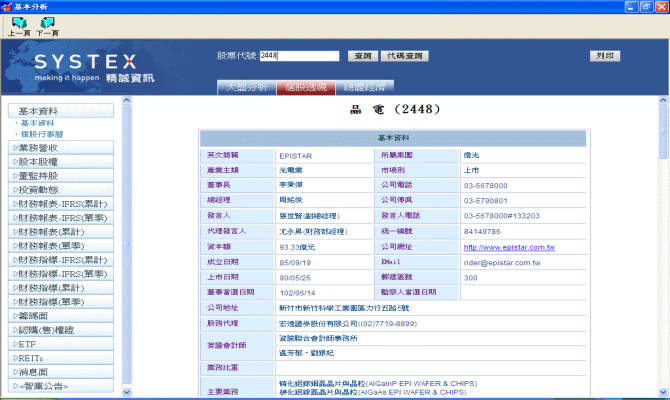The image size is (670, 400).
Task: Click capital value 93.33億元
Action: click(x=297, y=247)
